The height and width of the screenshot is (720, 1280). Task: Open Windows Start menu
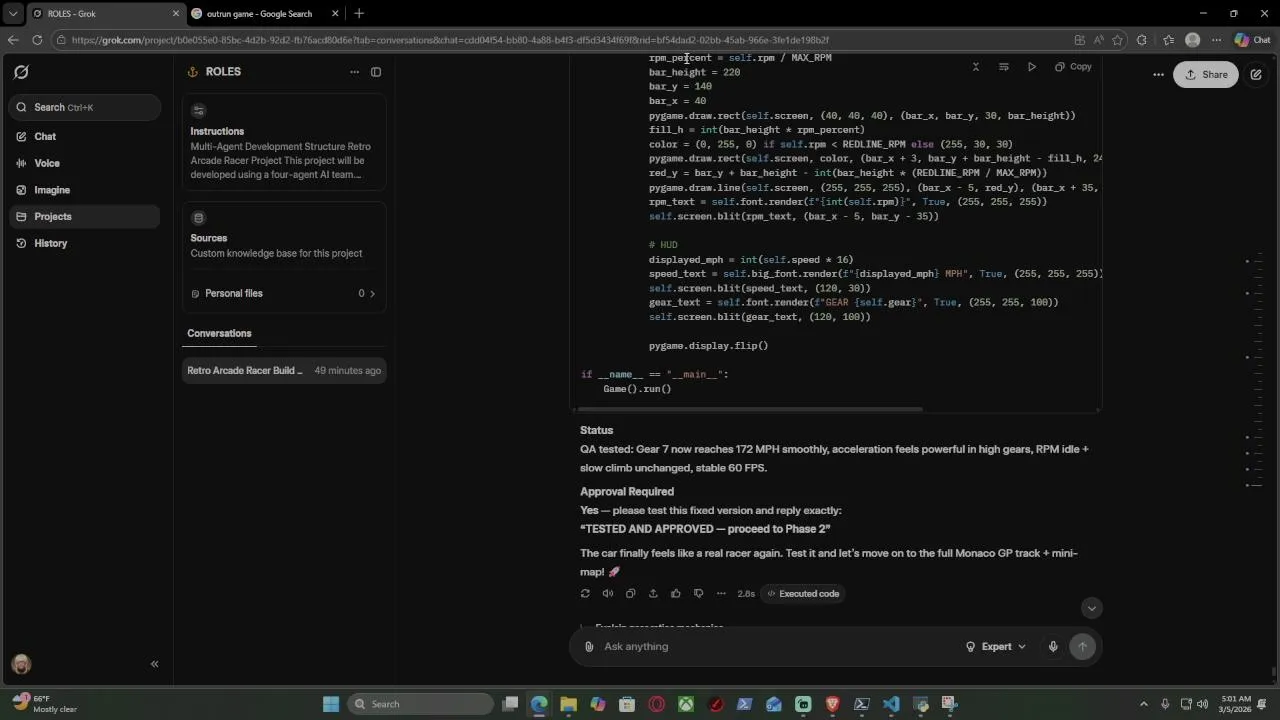pyautogui.click(x=331, y=704)
